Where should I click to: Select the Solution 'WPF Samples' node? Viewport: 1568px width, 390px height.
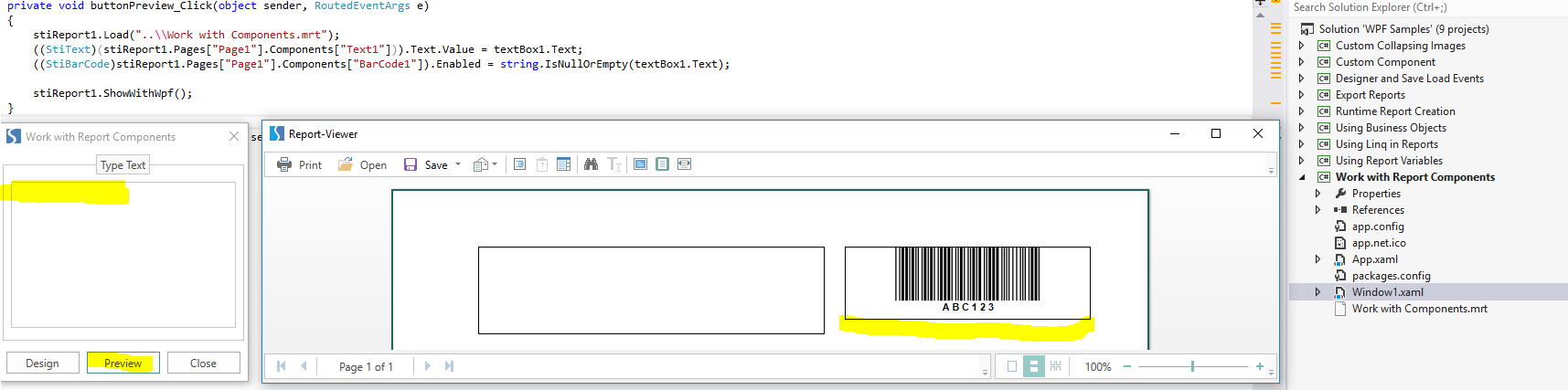pos(1403,29)
